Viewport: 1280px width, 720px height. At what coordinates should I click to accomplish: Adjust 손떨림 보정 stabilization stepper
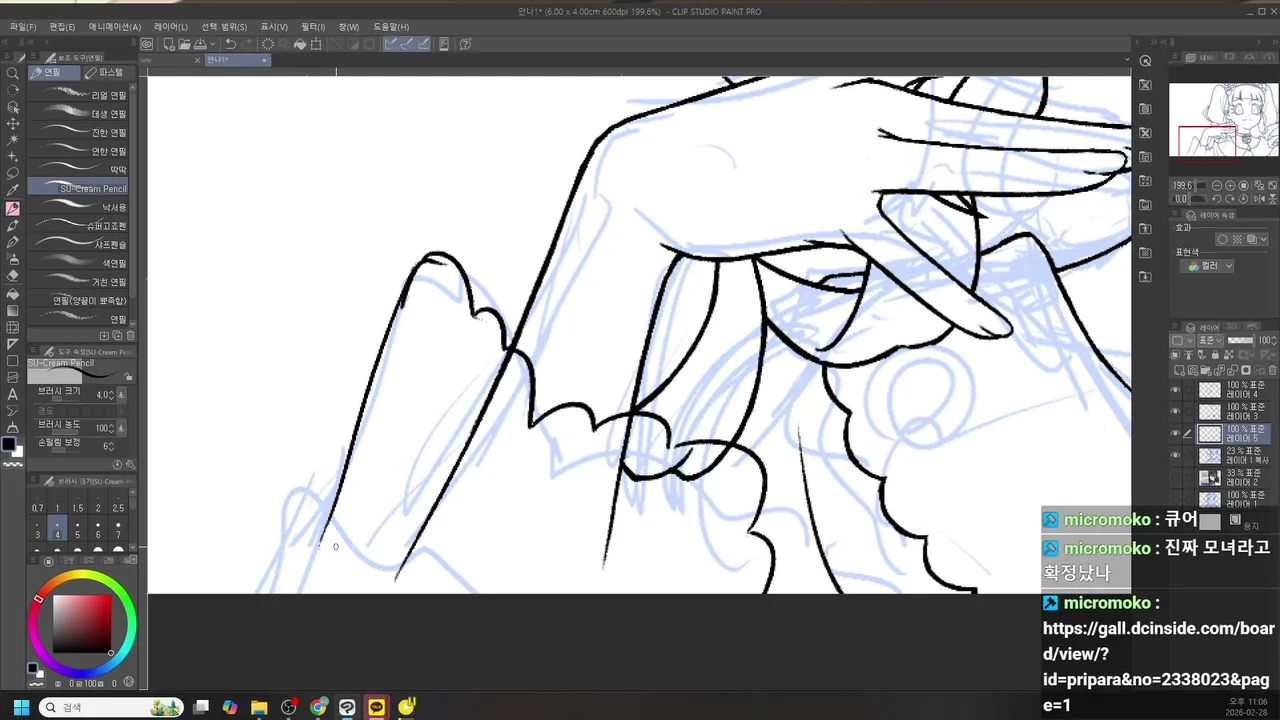[x=111, y=446]
